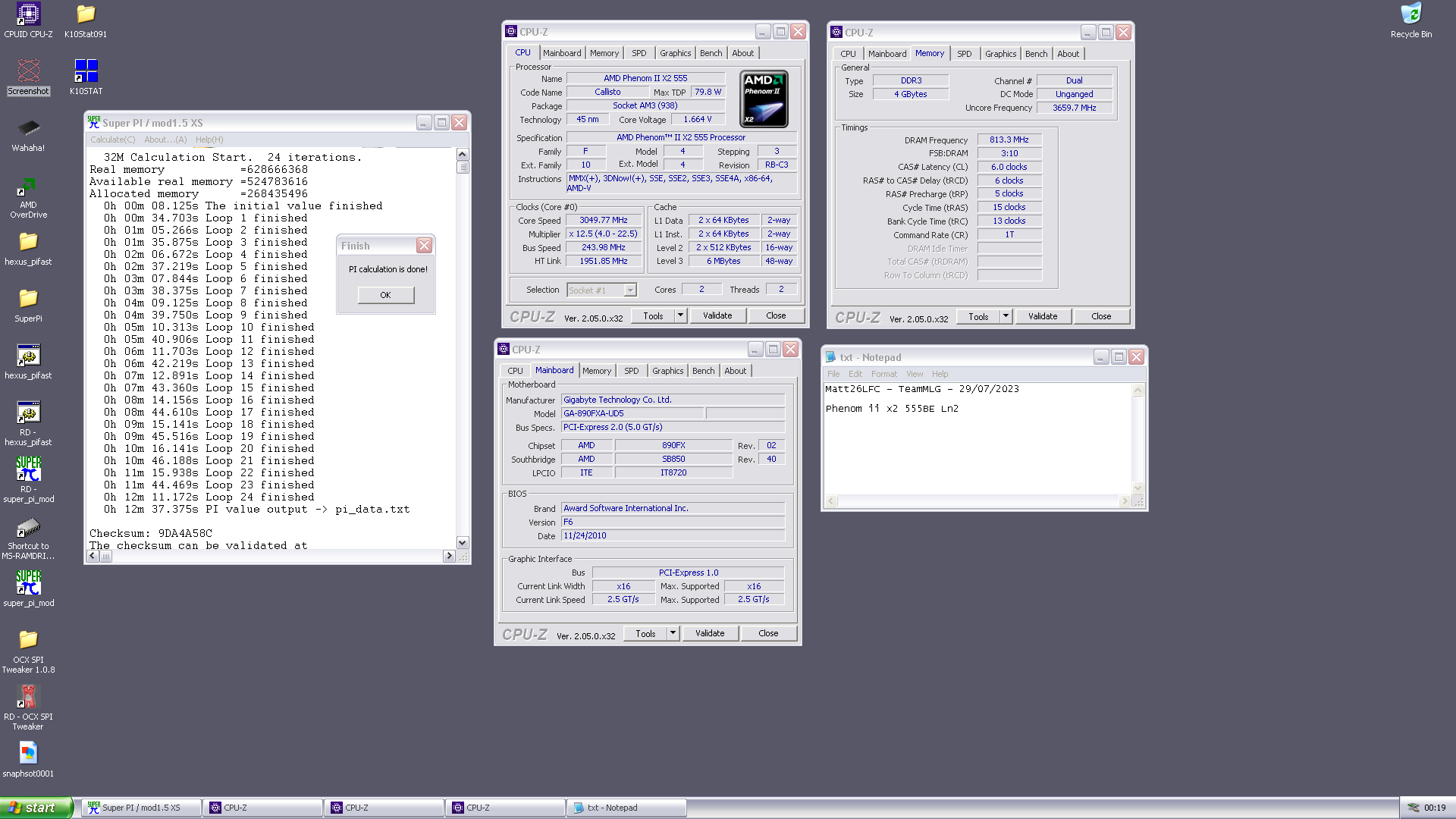The image size is (1456, 819).
Task: Click the 3049.77 MHz Core Speed value
Action: click(x=604, y=220)
